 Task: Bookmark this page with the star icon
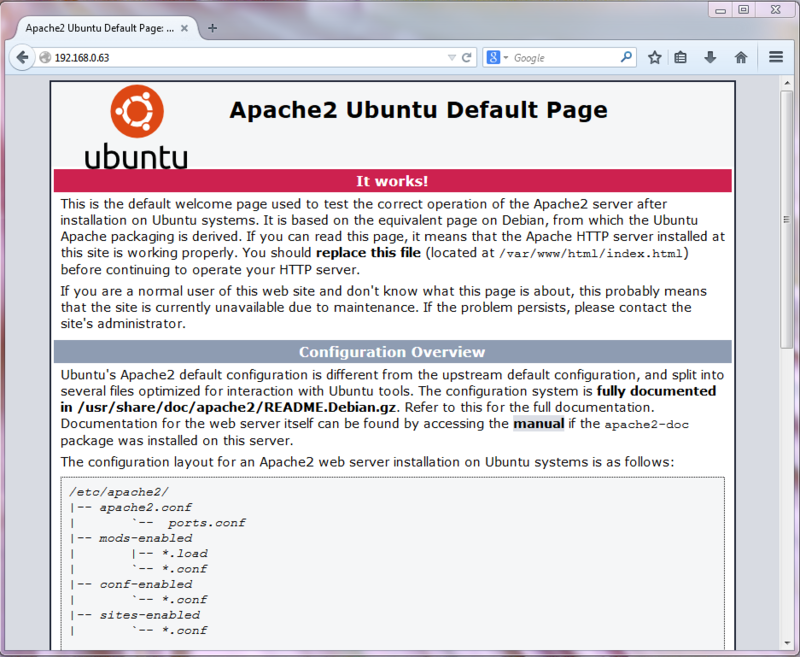pyautogui.click(x=655, y=57)
